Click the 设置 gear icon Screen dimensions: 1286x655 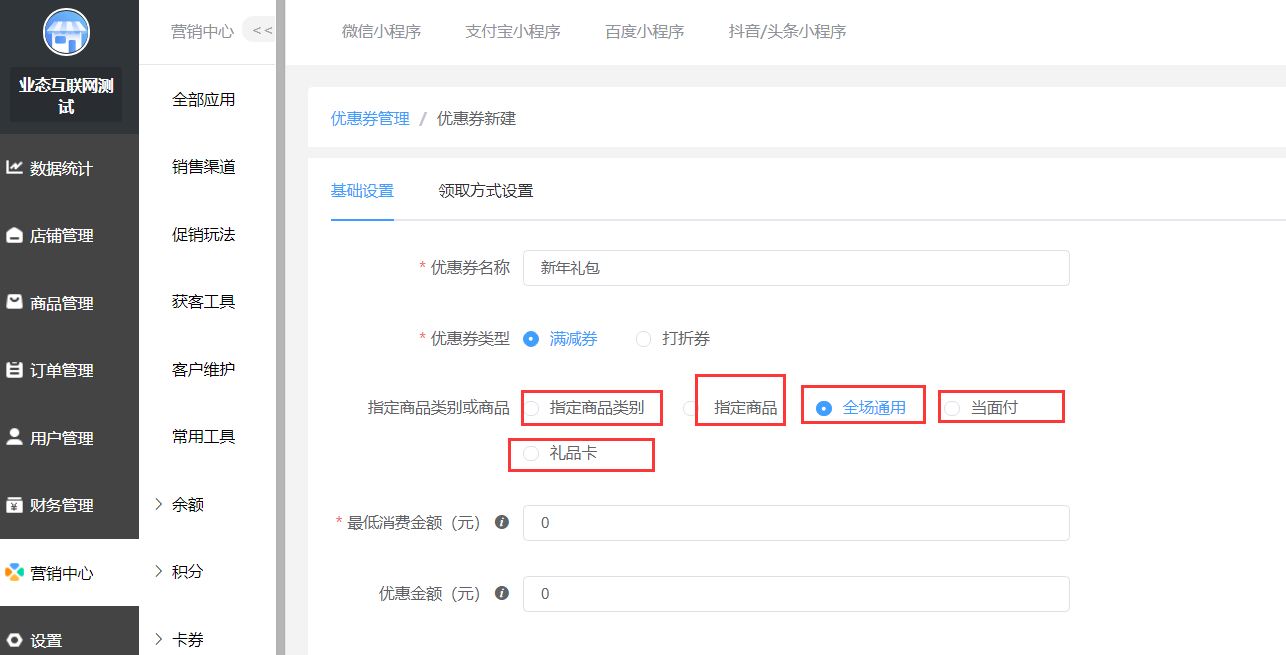point(14,640)
